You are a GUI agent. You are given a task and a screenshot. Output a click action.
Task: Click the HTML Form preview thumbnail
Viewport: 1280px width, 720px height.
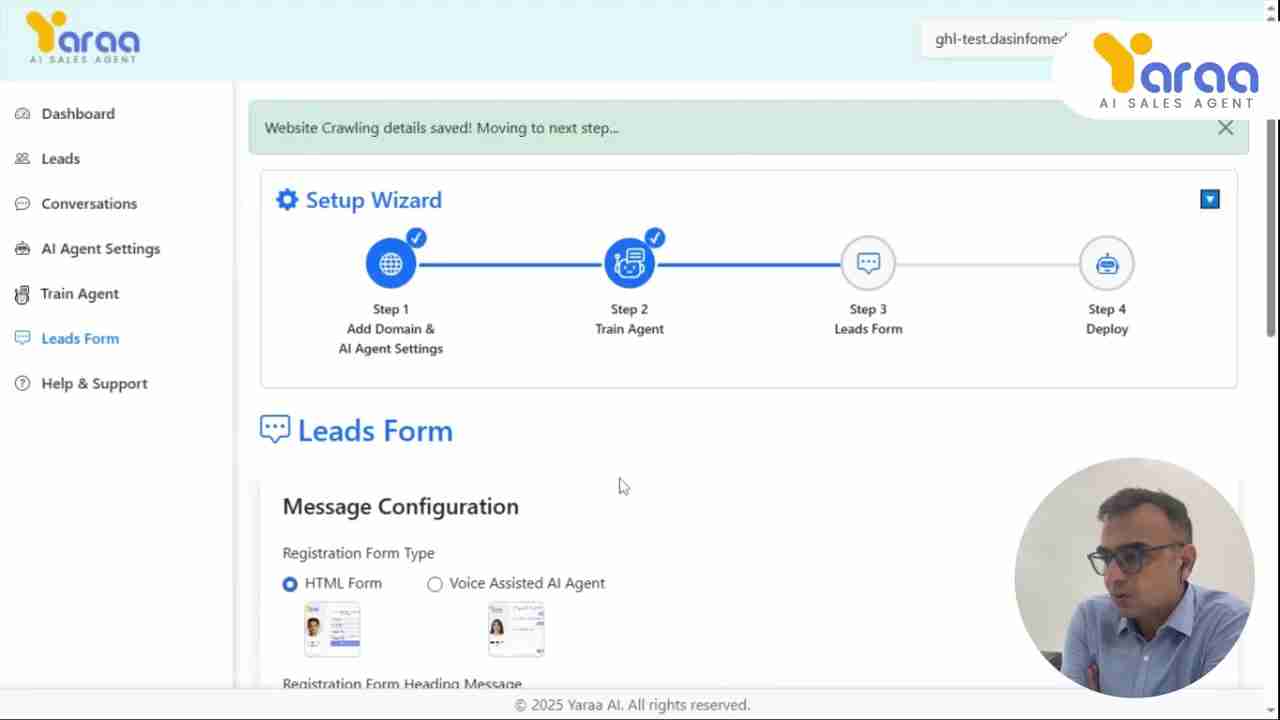click(x=332, y=630)
